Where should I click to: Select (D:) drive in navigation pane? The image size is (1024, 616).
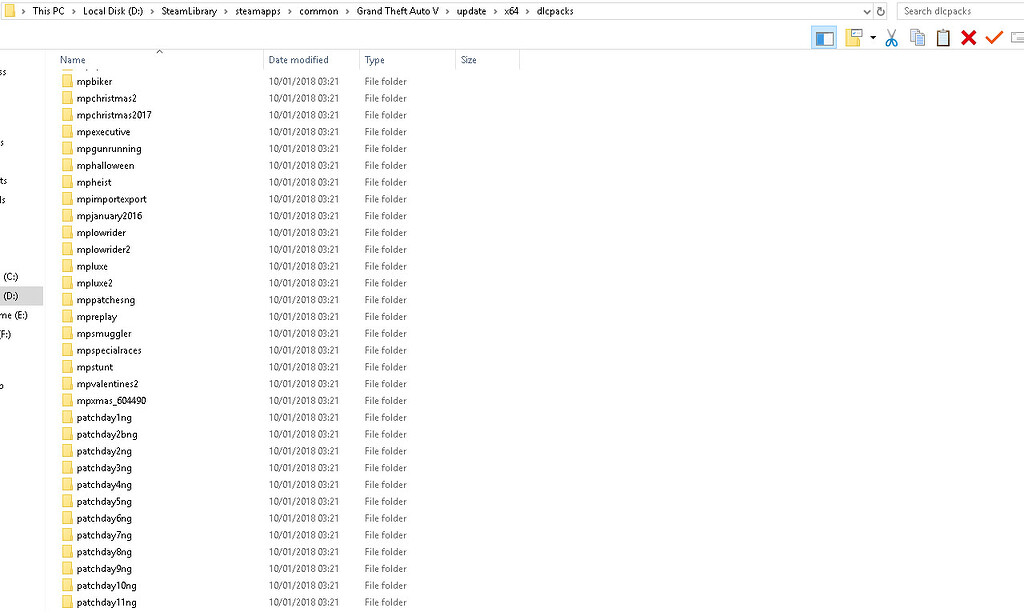(11, 296)
